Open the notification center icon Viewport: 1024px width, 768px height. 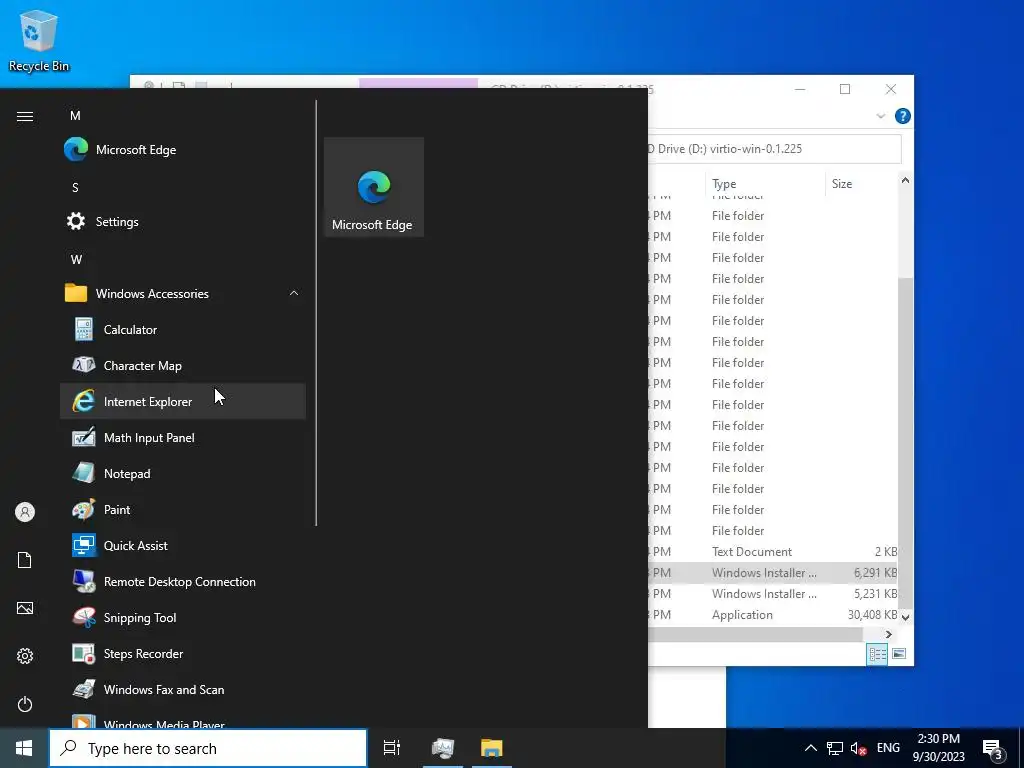point(993,748)
